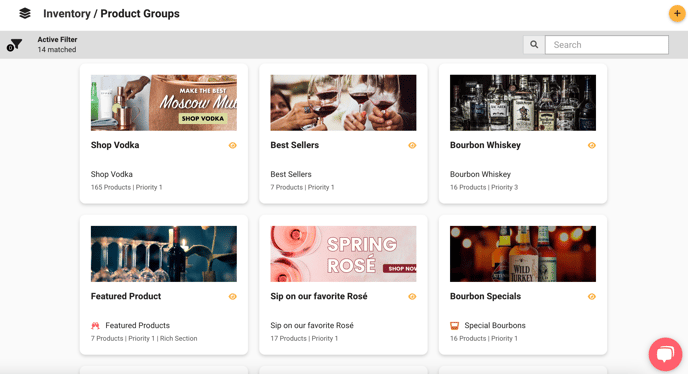Click the stacked layers inventory icon
Viewport: 688px width, 374px height.
click(25, 14)
